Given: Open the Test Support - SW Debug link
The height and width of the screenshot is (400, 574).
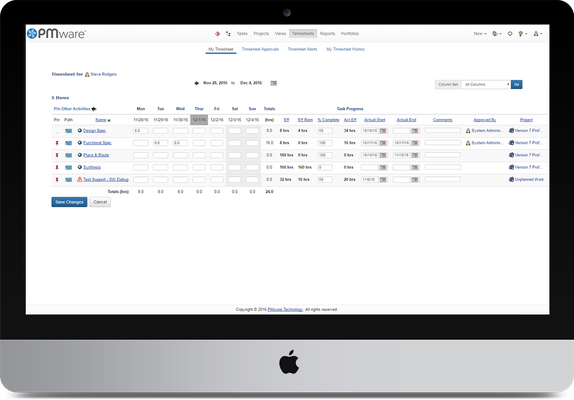Looking at the screenshot, I should click(x=106, y=180).
